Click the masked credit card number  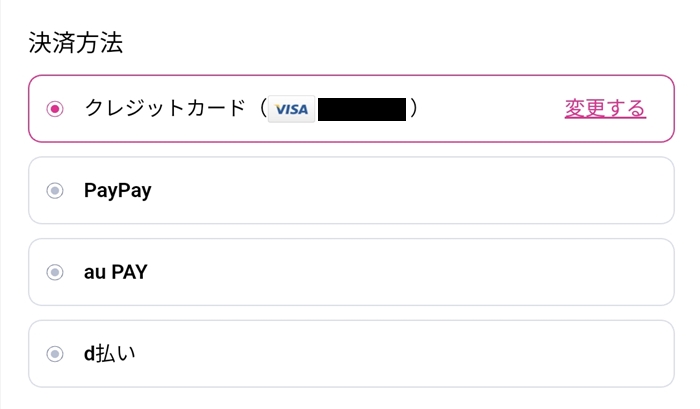(361, 109)
